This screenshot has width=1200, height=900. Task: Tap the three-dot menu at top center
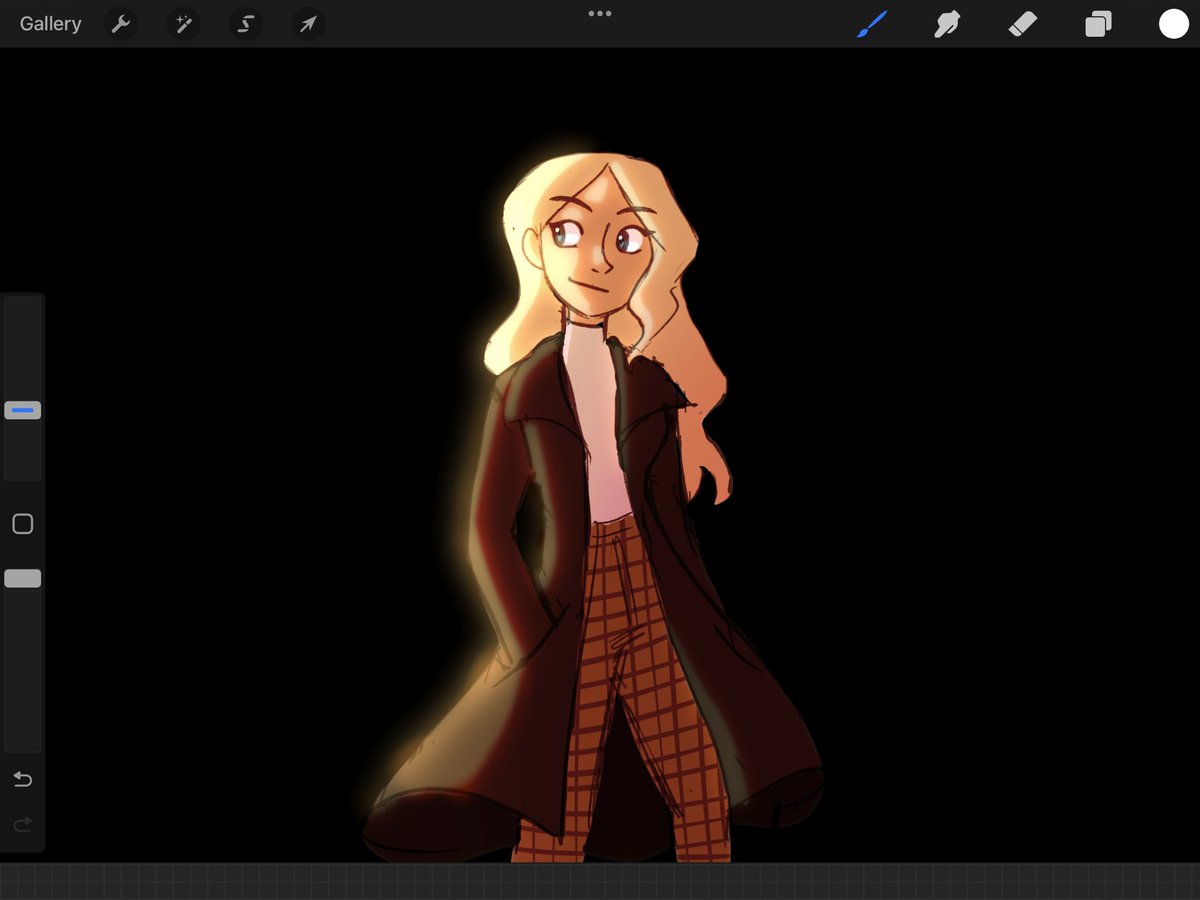[600, 14]
